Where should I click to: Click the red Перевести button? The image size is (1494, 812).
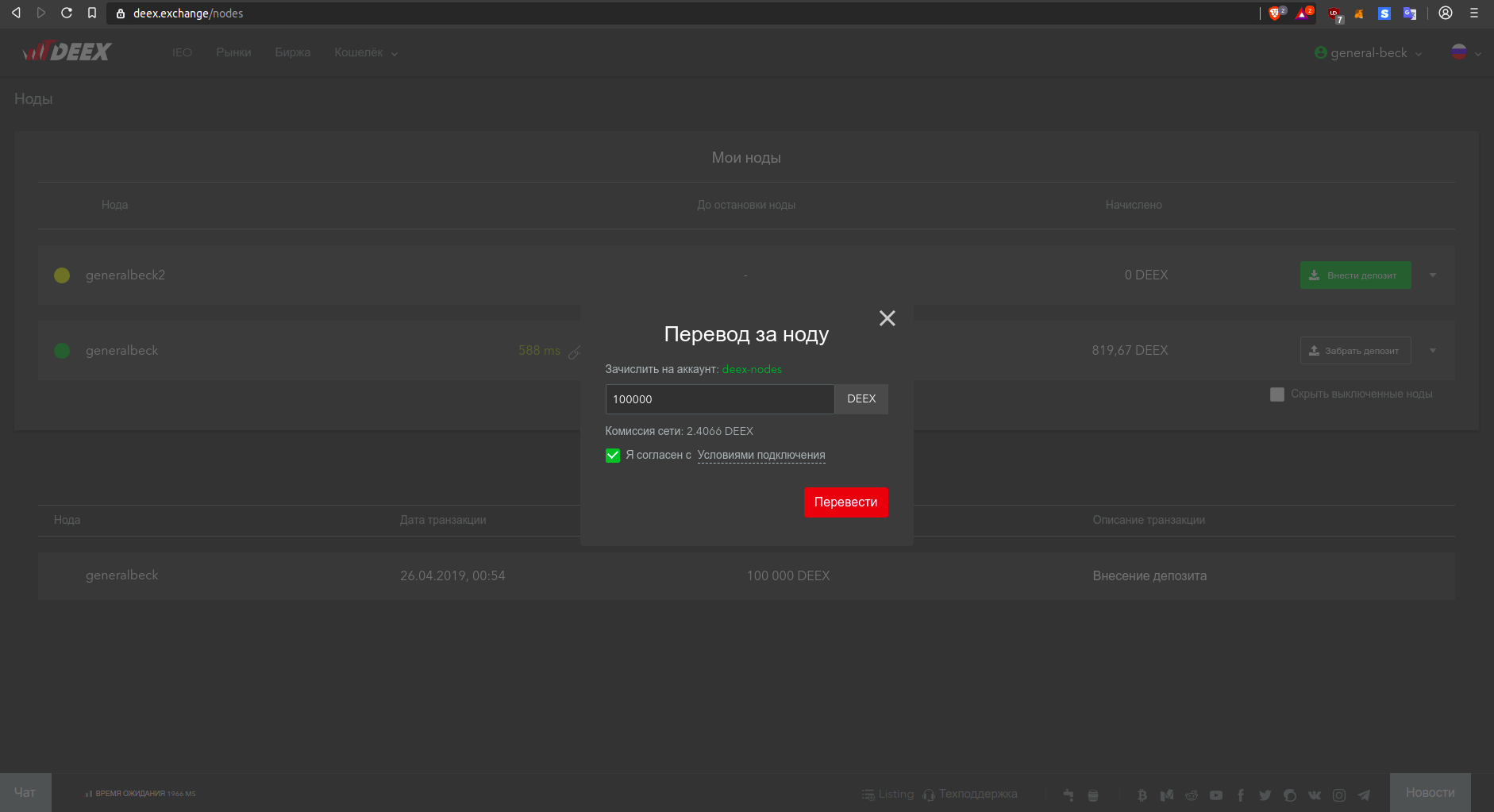click(846, 502)
